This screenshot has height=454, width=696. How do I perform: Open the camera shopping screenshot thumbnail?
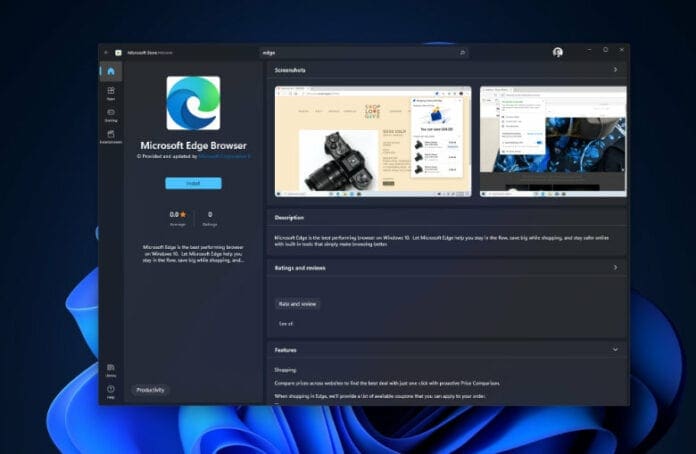click(373, 141)
